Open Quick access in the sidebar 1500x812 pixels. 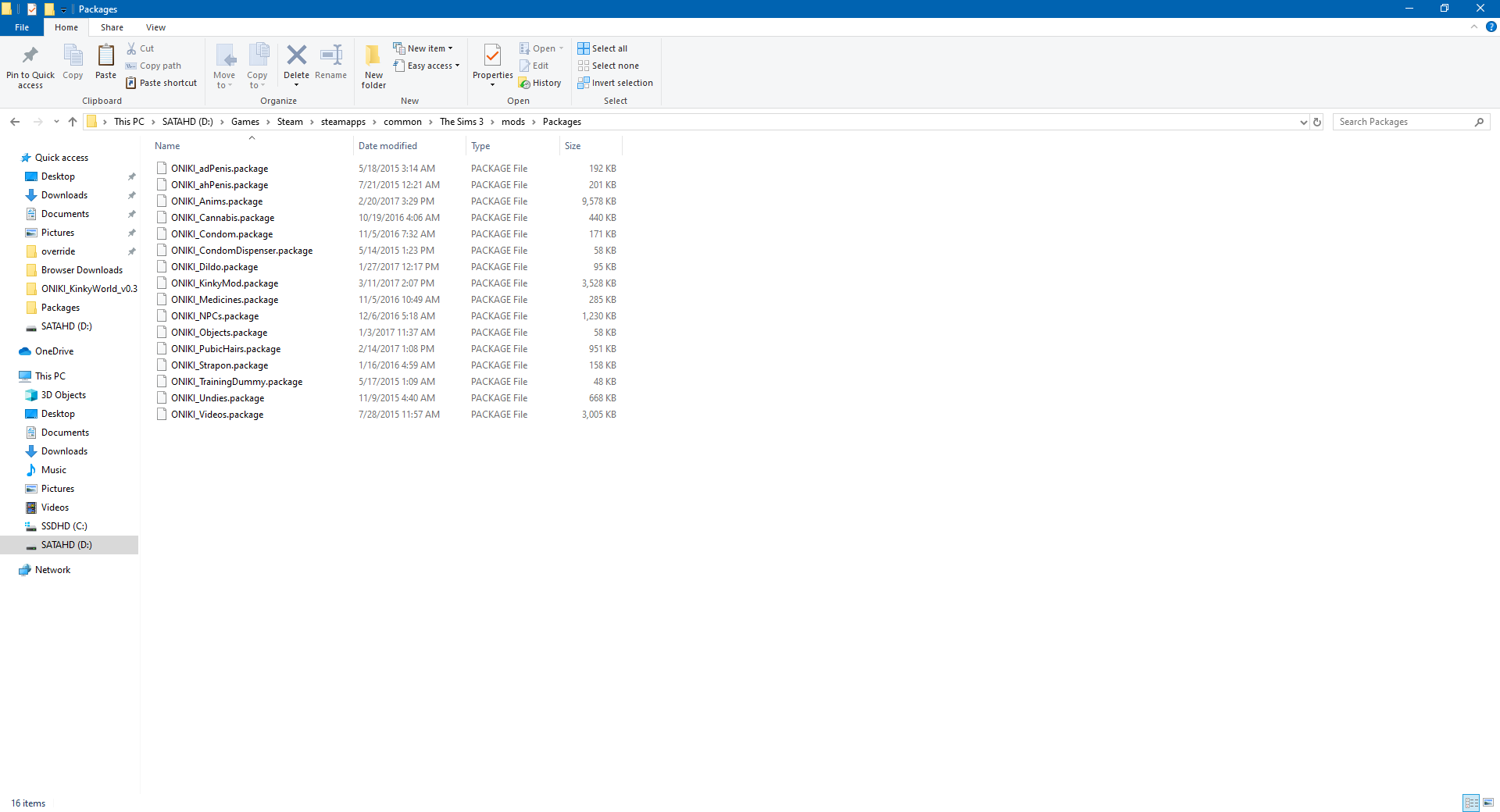tap(61, 158)
